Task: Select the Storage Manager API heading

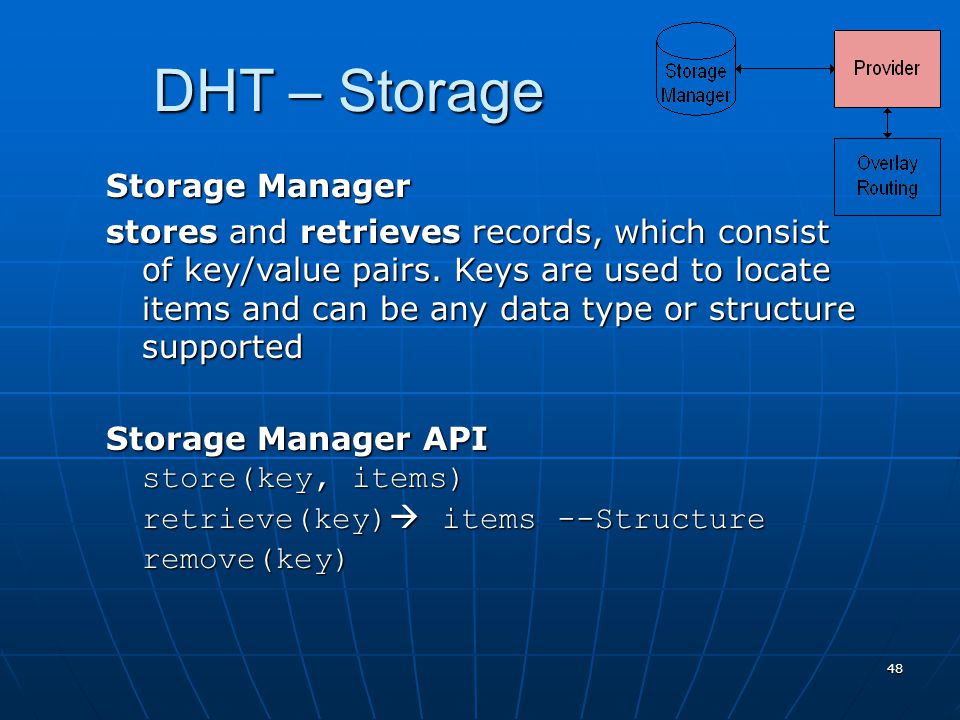Action: 296,438
